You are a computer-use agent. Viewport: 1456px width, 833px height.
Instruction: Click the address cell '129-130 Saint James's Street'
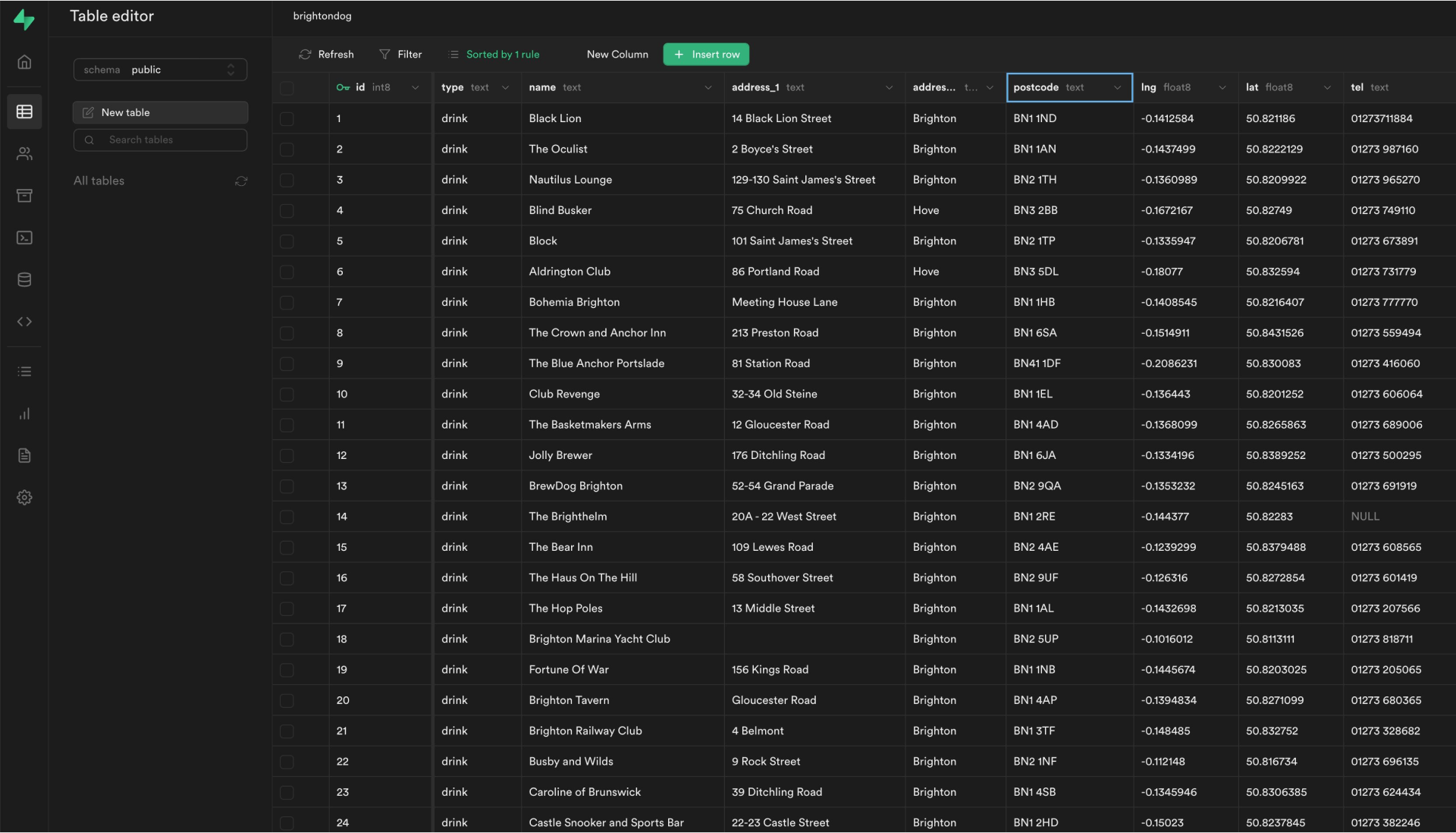tap(814, 180)
